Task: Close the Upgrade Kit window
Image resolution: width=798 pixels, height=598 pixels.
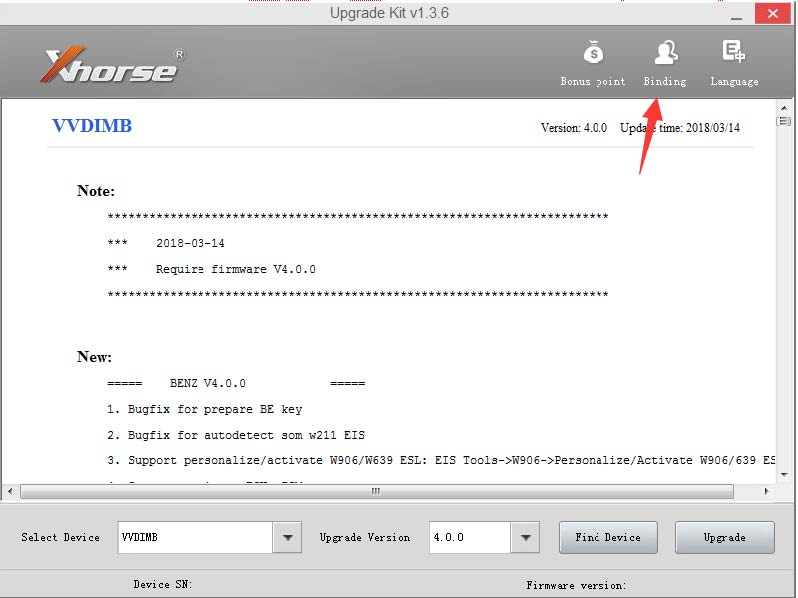Action: click(773, 14)
